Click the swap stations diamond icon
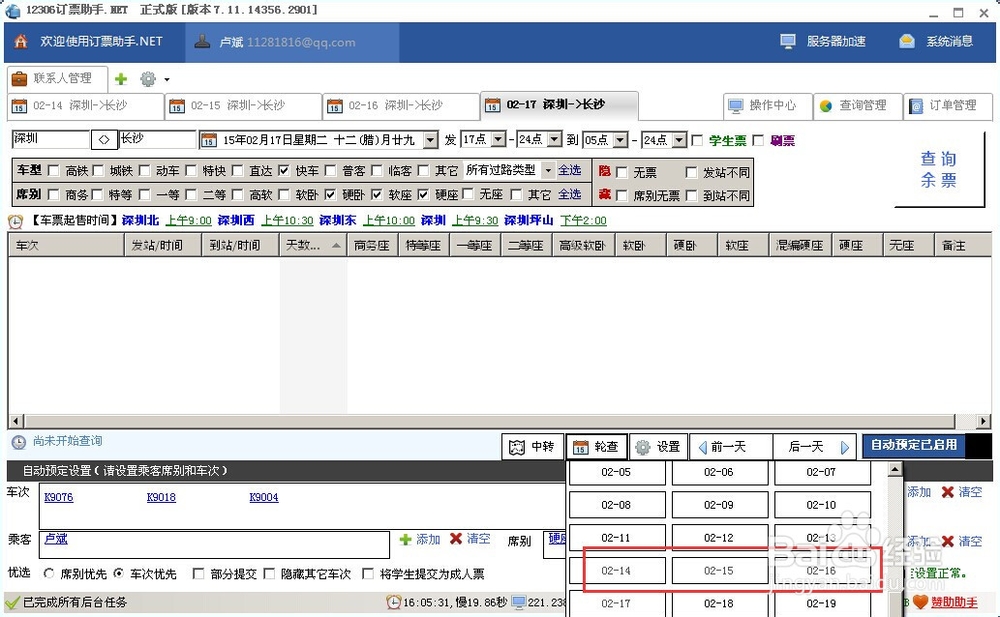1000x617 pixels. [106, 140]
